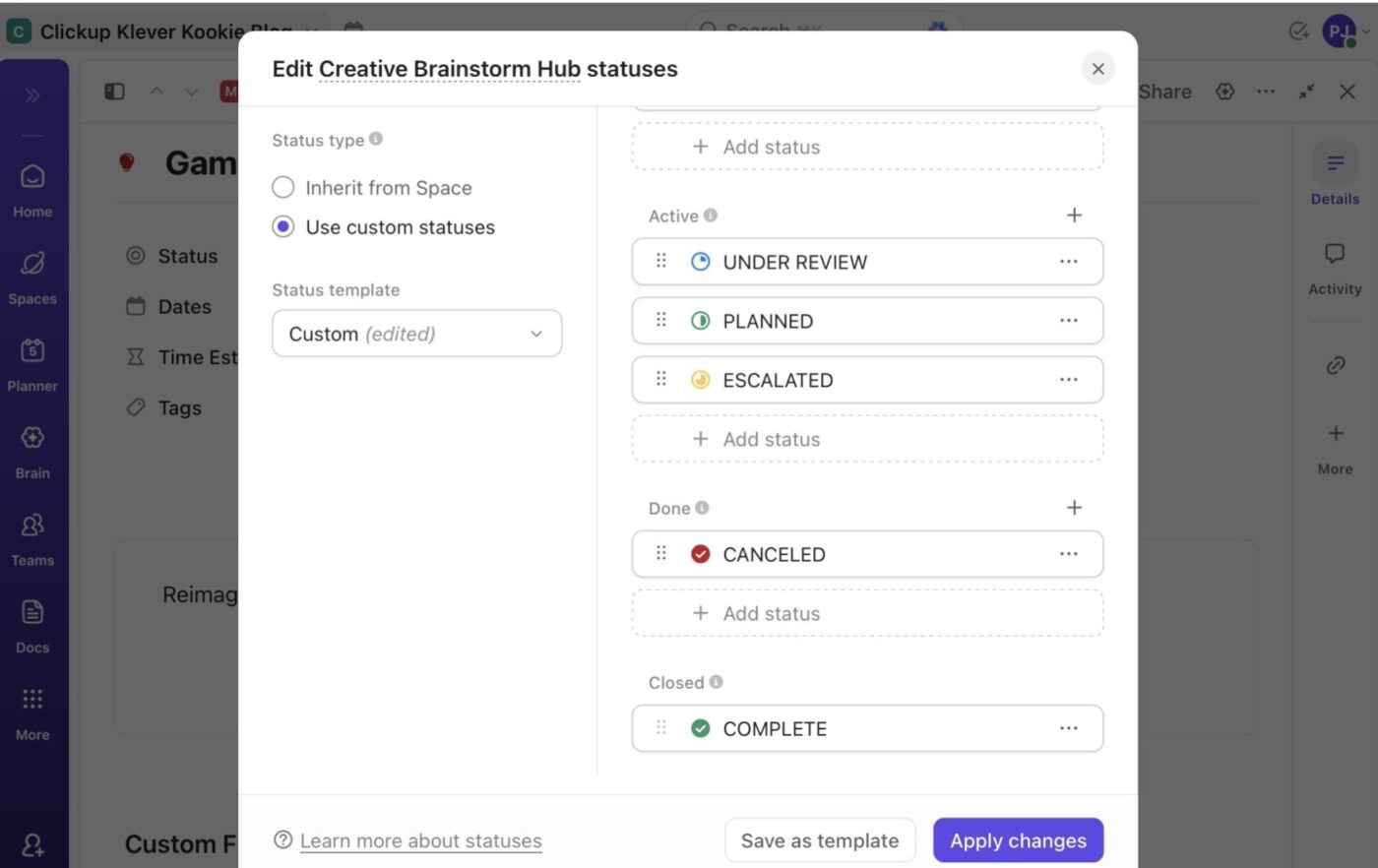Screen dimensions: 1378x868
Task: Click the plus icon next to Active group
Action: [x=1074, y=215]
